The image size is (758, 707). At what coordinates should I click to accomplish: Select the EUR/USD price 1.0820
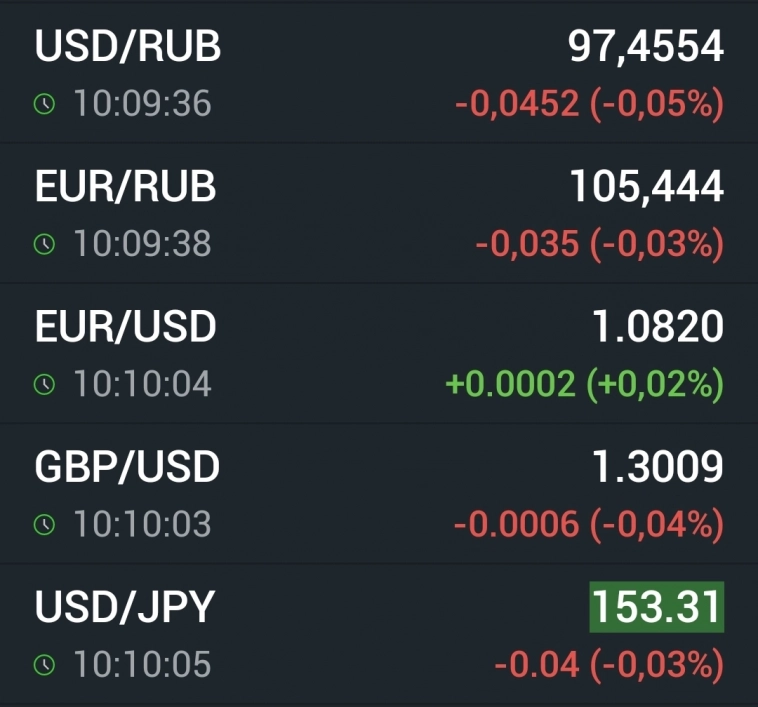point(656,327)
